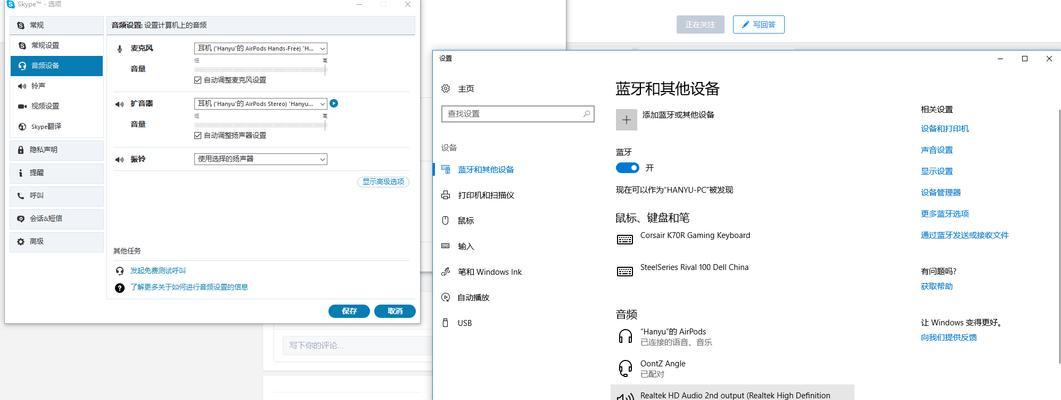Open 声音设置 related settings link

[936, 150]
